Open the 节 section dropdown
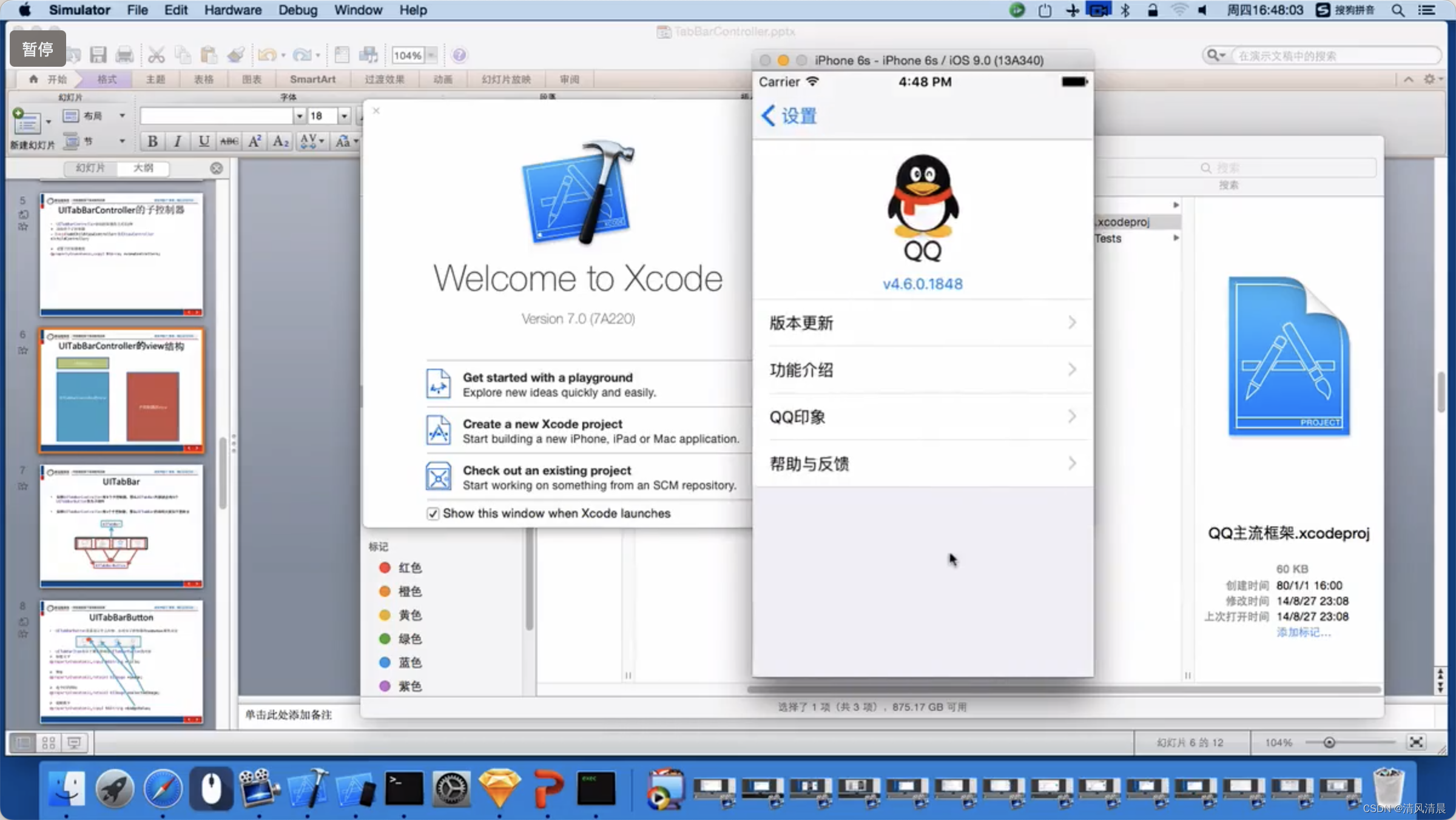 pyautogui.click(x=122, y=141)
